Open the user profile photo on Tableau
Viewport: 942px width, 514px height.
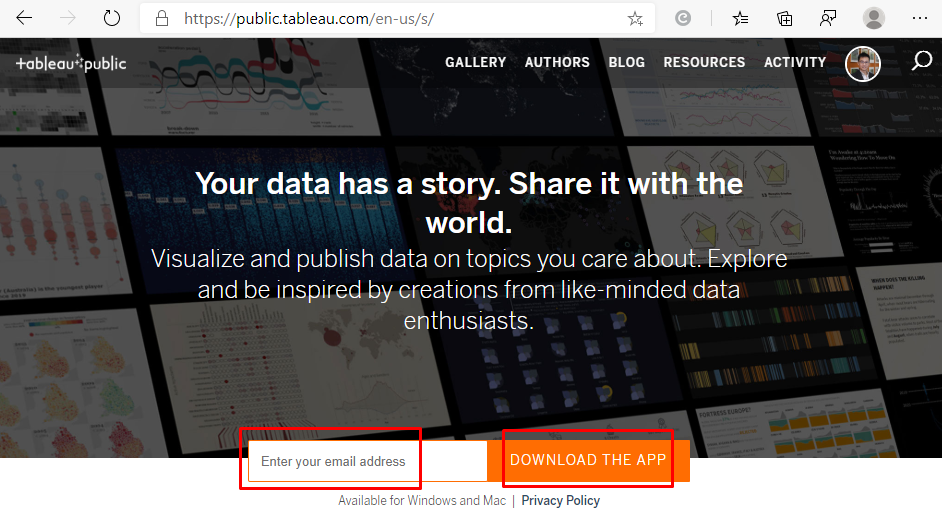click(x=863, y=64)
